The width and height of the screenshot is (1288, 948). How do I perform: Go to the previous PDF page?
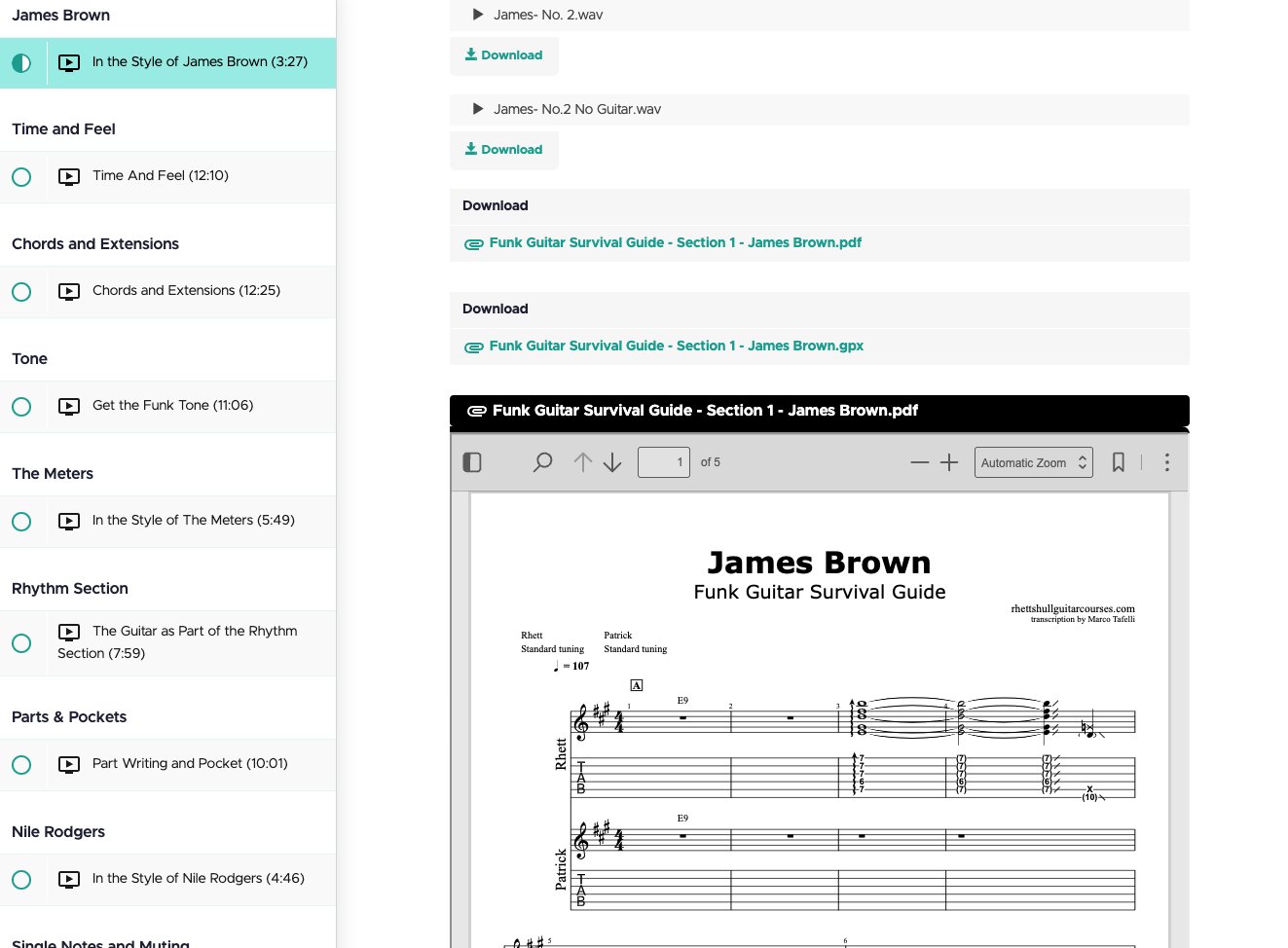pos(582,462)
